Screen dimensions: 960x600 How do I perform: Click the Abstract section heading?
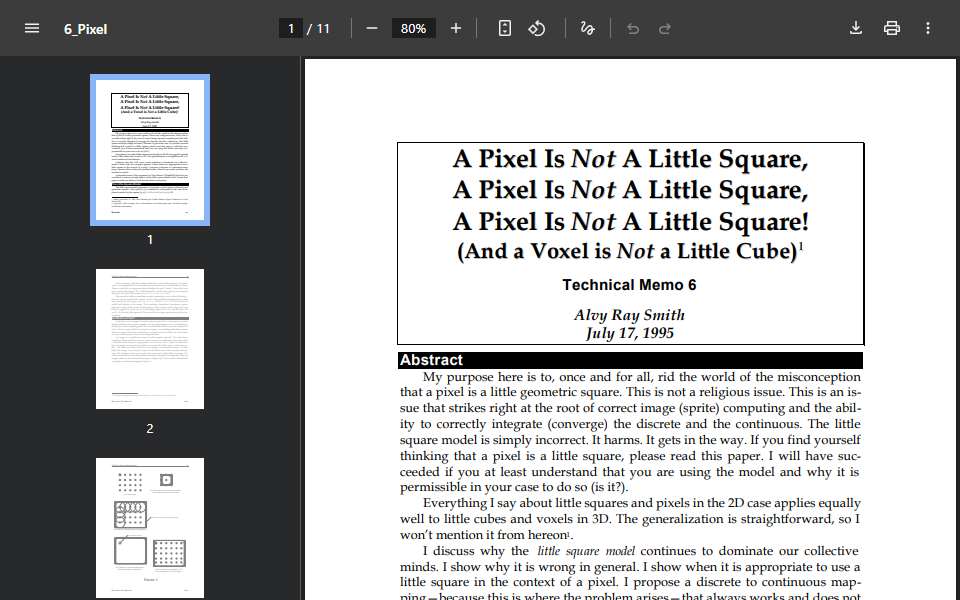click(x=431, y=360)
